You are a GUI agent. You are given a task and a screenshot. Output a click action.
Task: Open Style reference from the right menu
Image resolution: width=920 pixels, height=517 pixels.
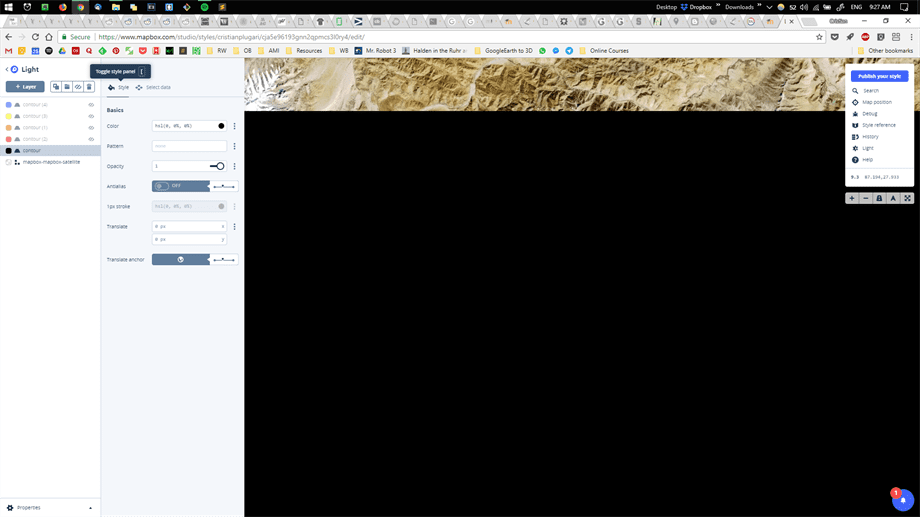tap(878, 125)
